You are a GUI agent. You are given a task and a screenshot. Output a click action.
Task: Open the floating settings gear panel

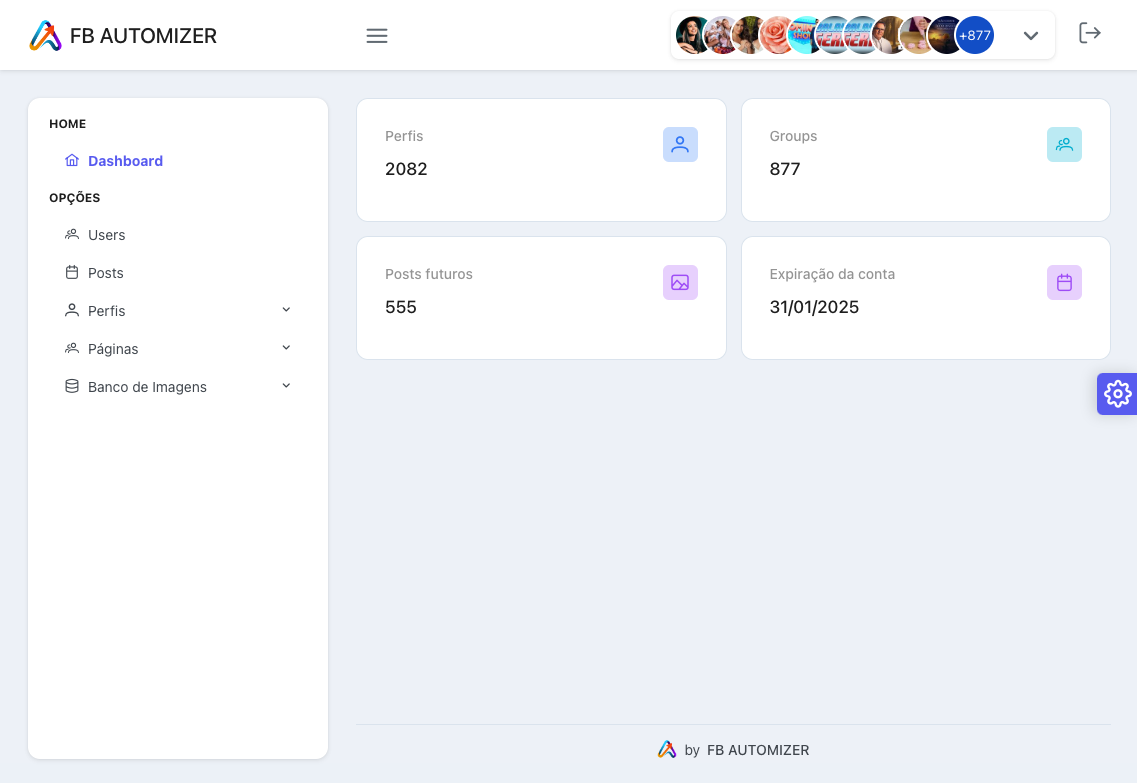click(1117, 394)
